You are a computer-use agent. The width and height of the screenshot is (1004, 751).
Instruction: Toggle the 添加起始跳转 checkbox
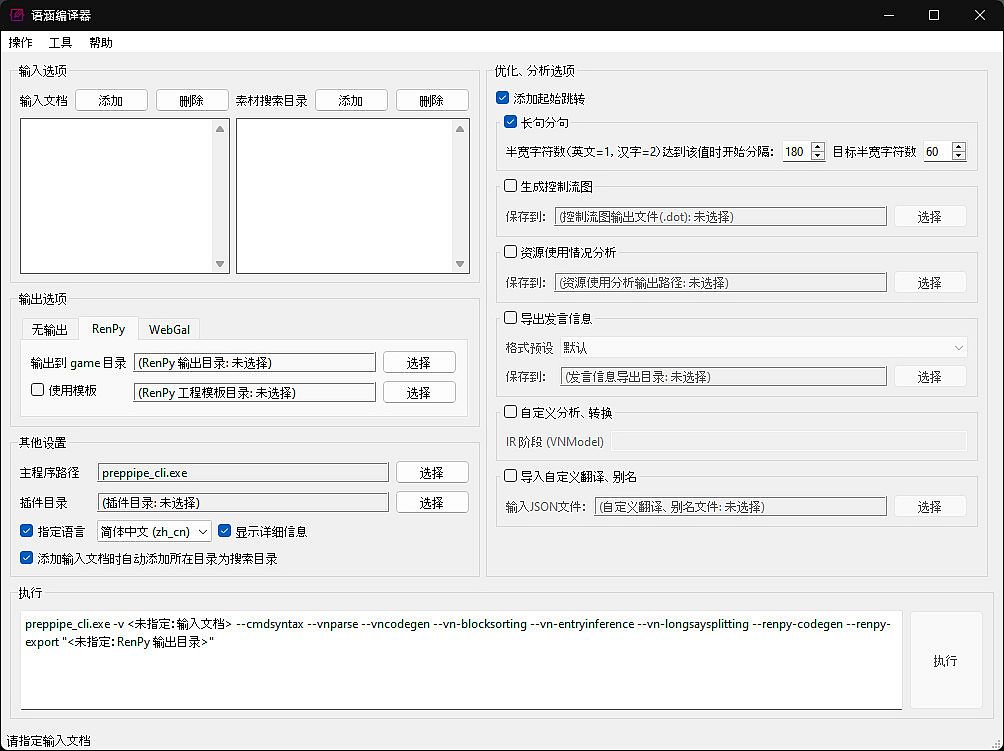(x=503, y=99)
